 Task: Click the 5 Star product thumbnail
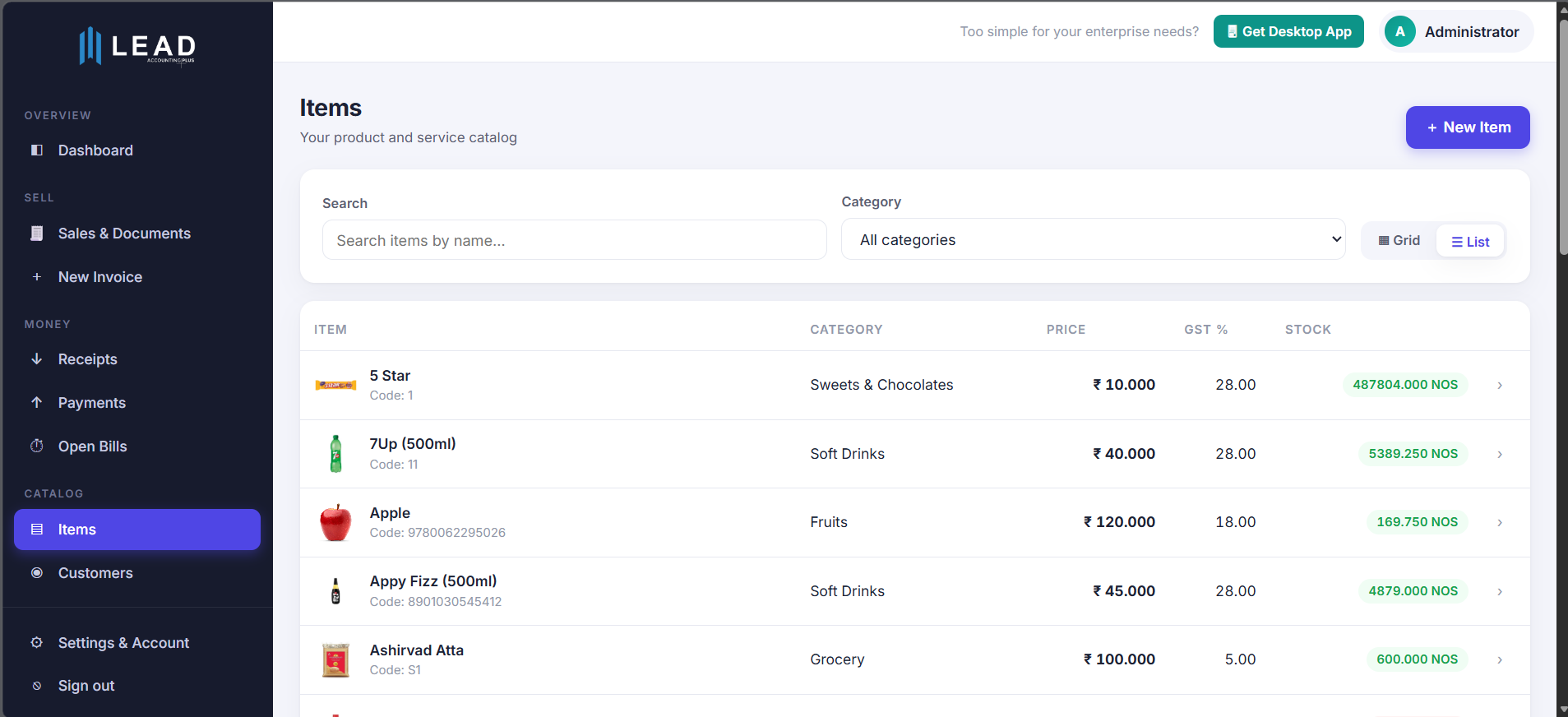pos(335,385)
